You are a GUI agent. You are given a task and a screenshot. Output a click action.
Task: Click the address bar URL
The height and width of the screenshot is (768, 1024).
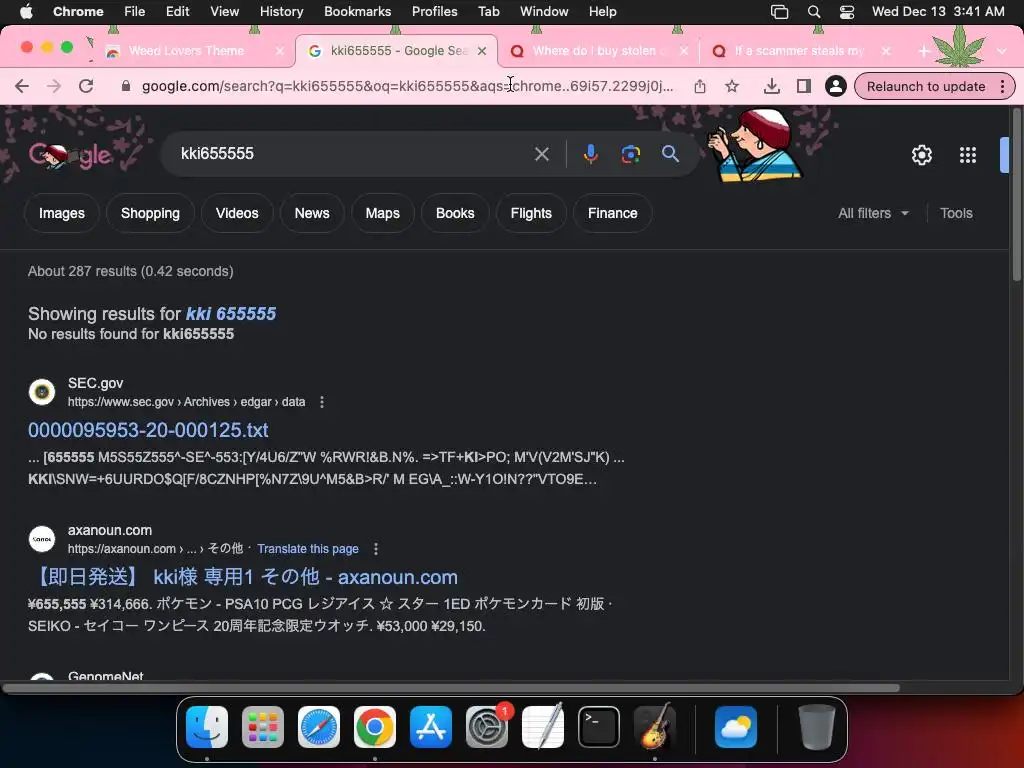pyautogui.click(x=408, y=86)
